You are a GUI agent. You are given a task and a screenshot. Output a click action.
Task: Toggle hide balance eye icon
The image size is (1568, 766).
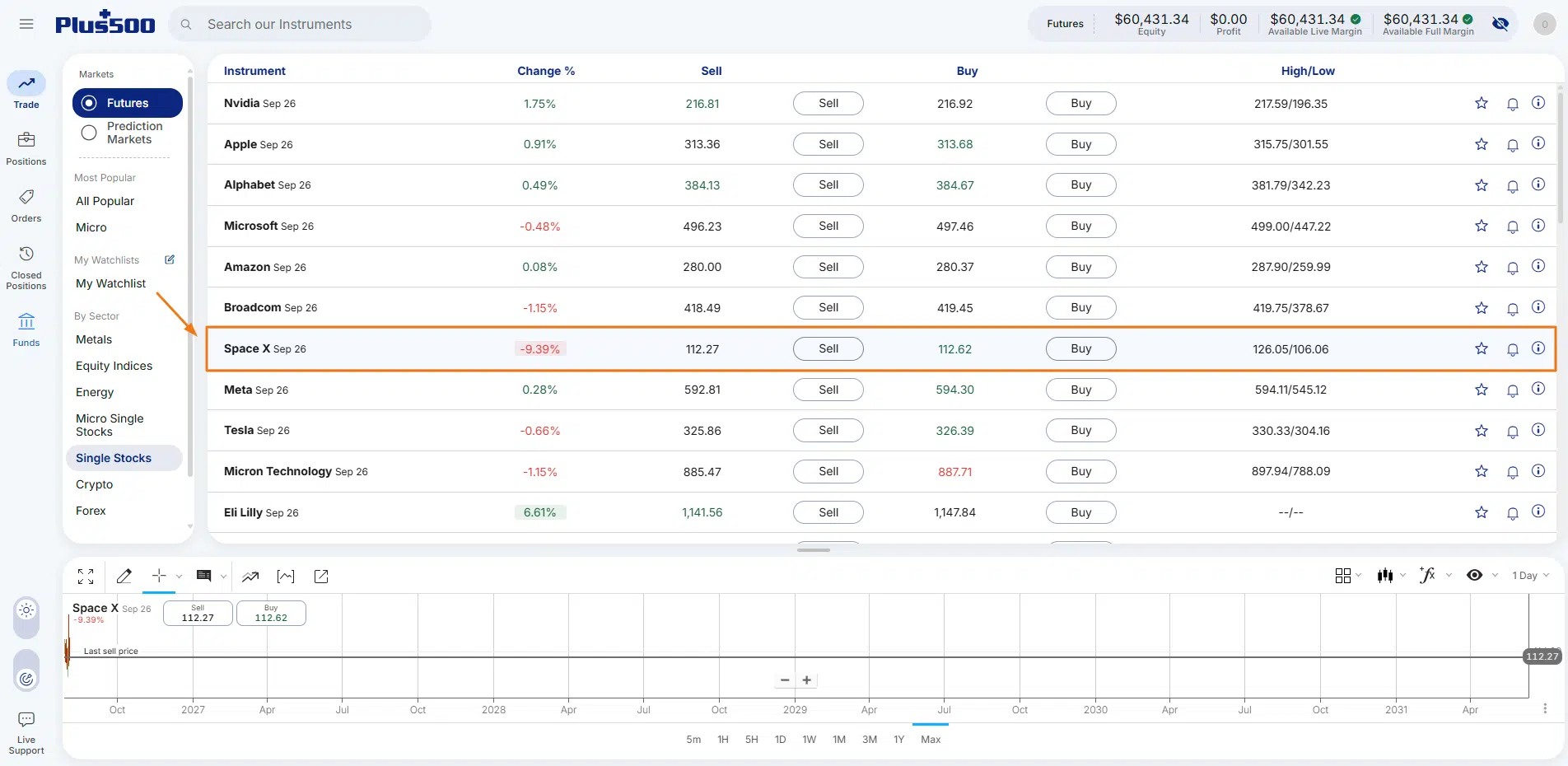coord(1500,24)
